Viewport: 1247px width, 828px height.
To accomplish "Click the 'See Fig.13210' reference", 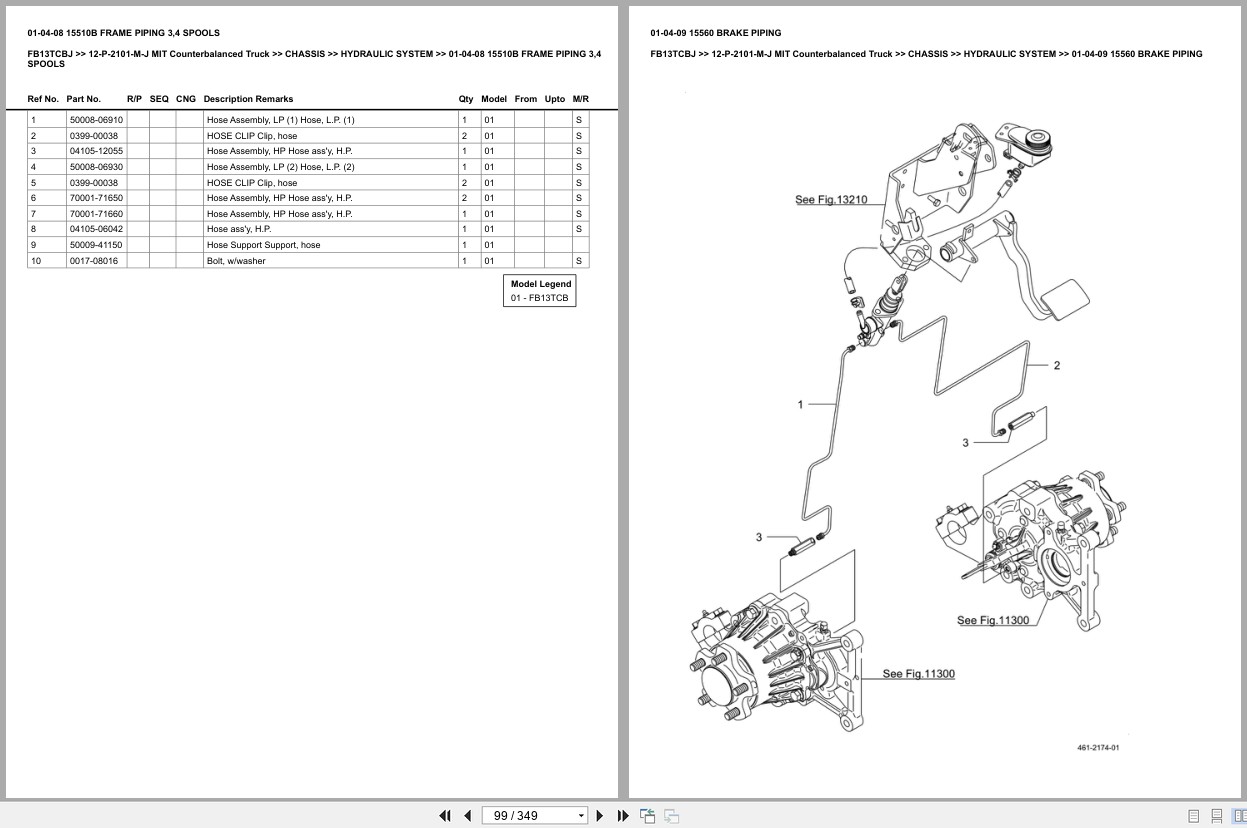I will coord(831,200).
